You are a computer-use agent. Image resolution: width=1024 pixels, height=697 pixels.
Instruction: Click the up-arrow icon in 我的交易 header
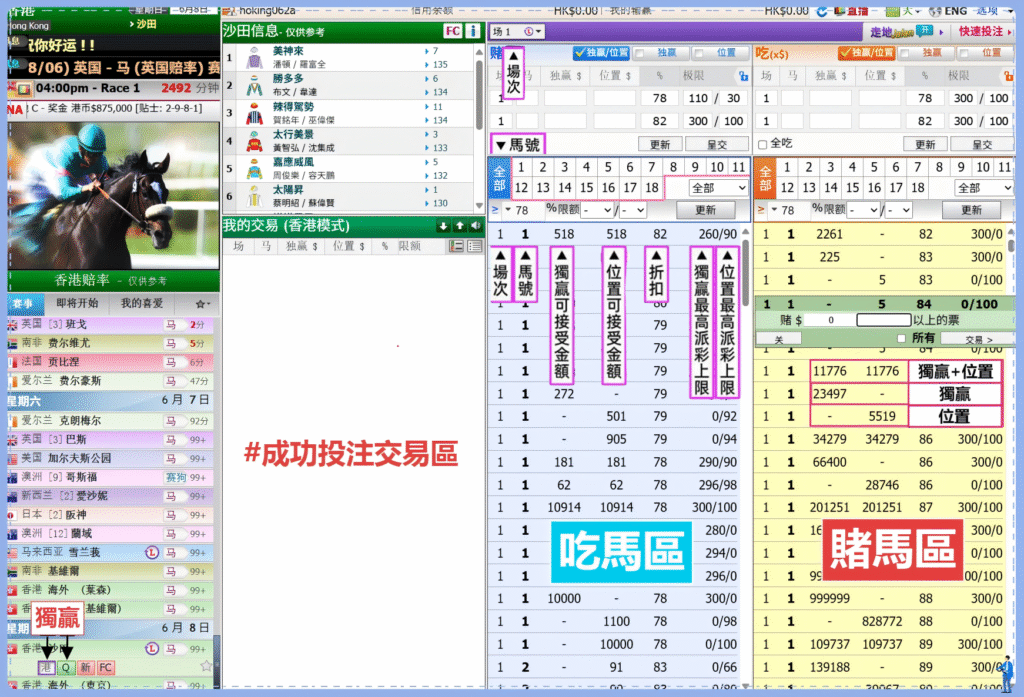coord(460,226)
